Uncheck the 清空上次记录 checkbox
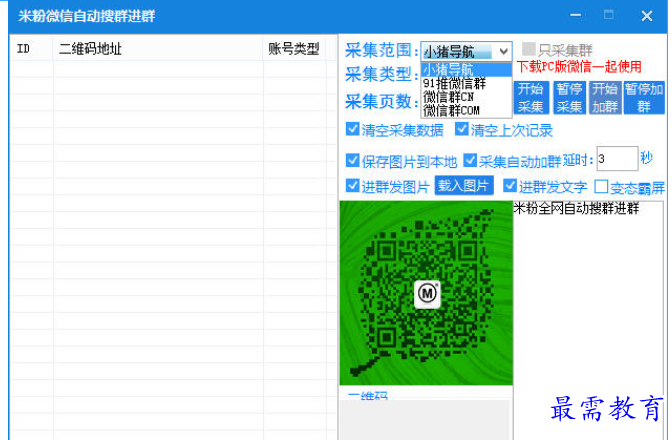Screen dimensions: 672x440 pyautogui.click(x=462, y=129)
